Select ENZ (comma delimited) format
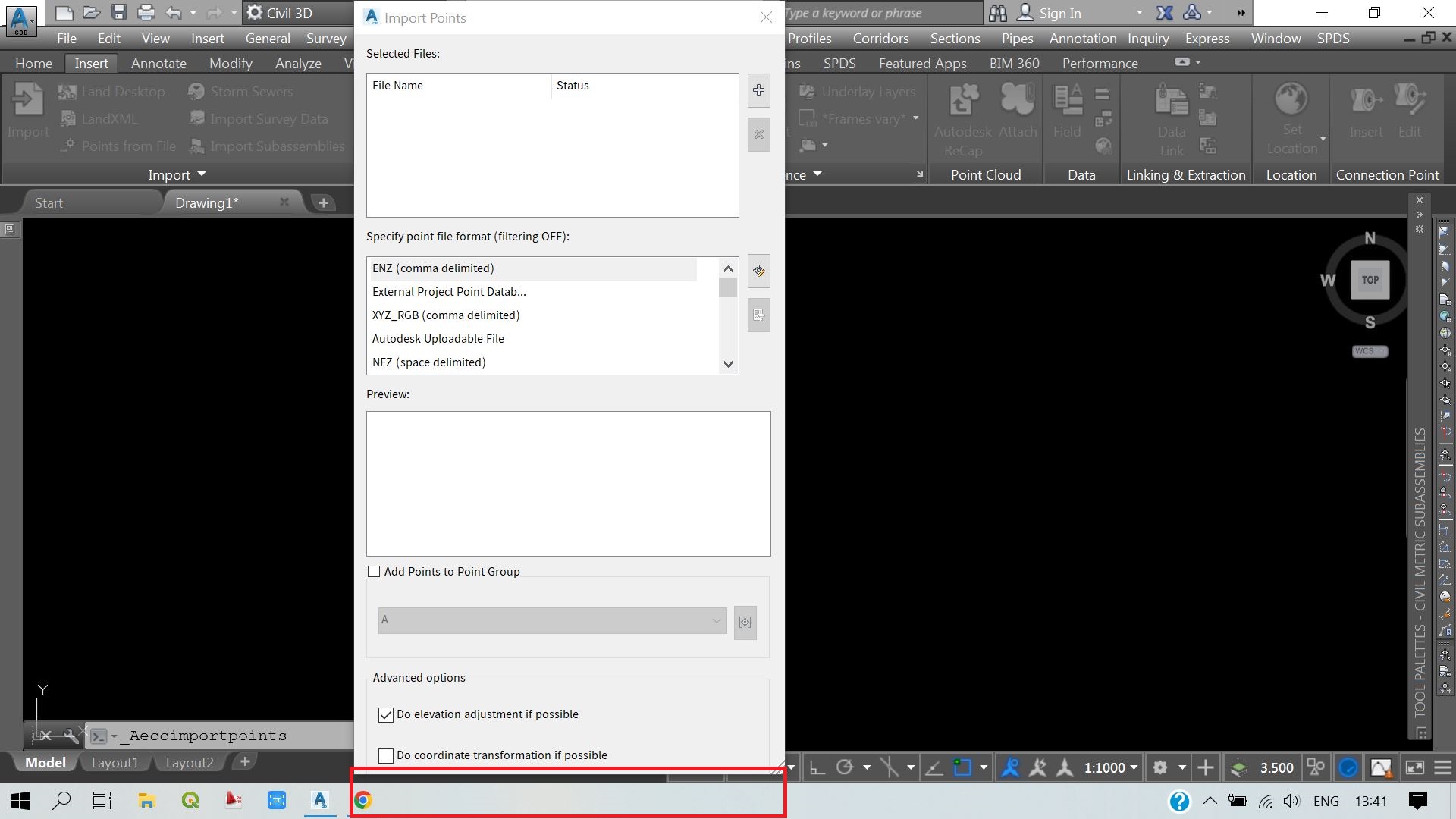Viewport: 1456px width, 819px height. 533,268
